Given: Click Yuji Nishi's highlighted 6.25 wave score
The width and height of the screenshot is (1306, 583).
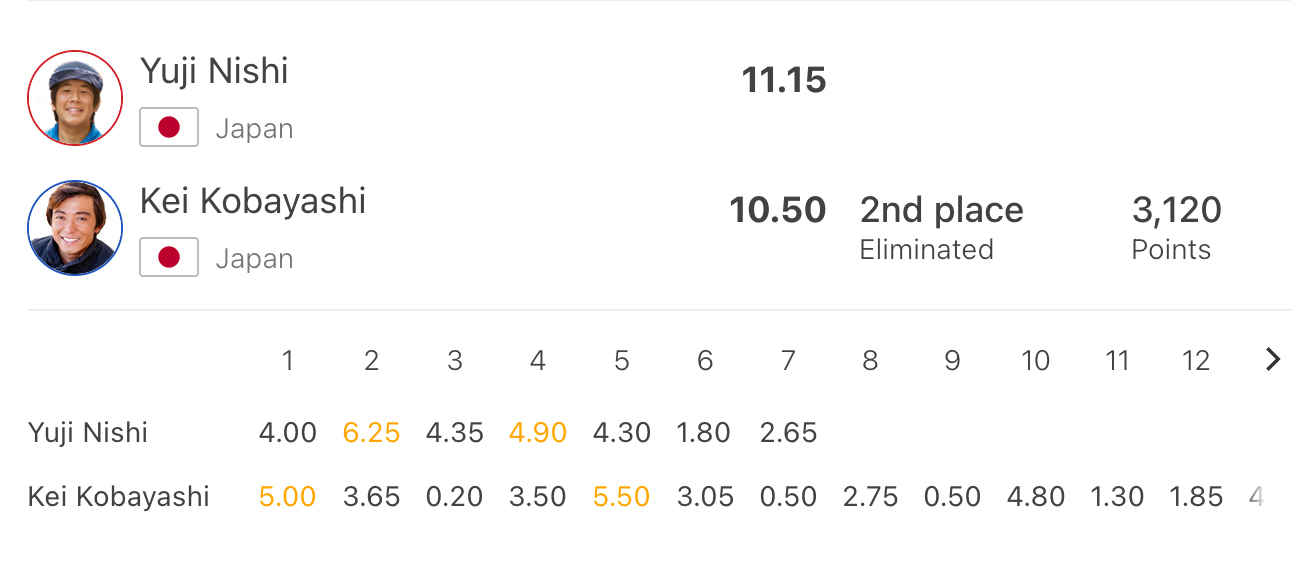Looking at the screenshot, I should point(371,433).
